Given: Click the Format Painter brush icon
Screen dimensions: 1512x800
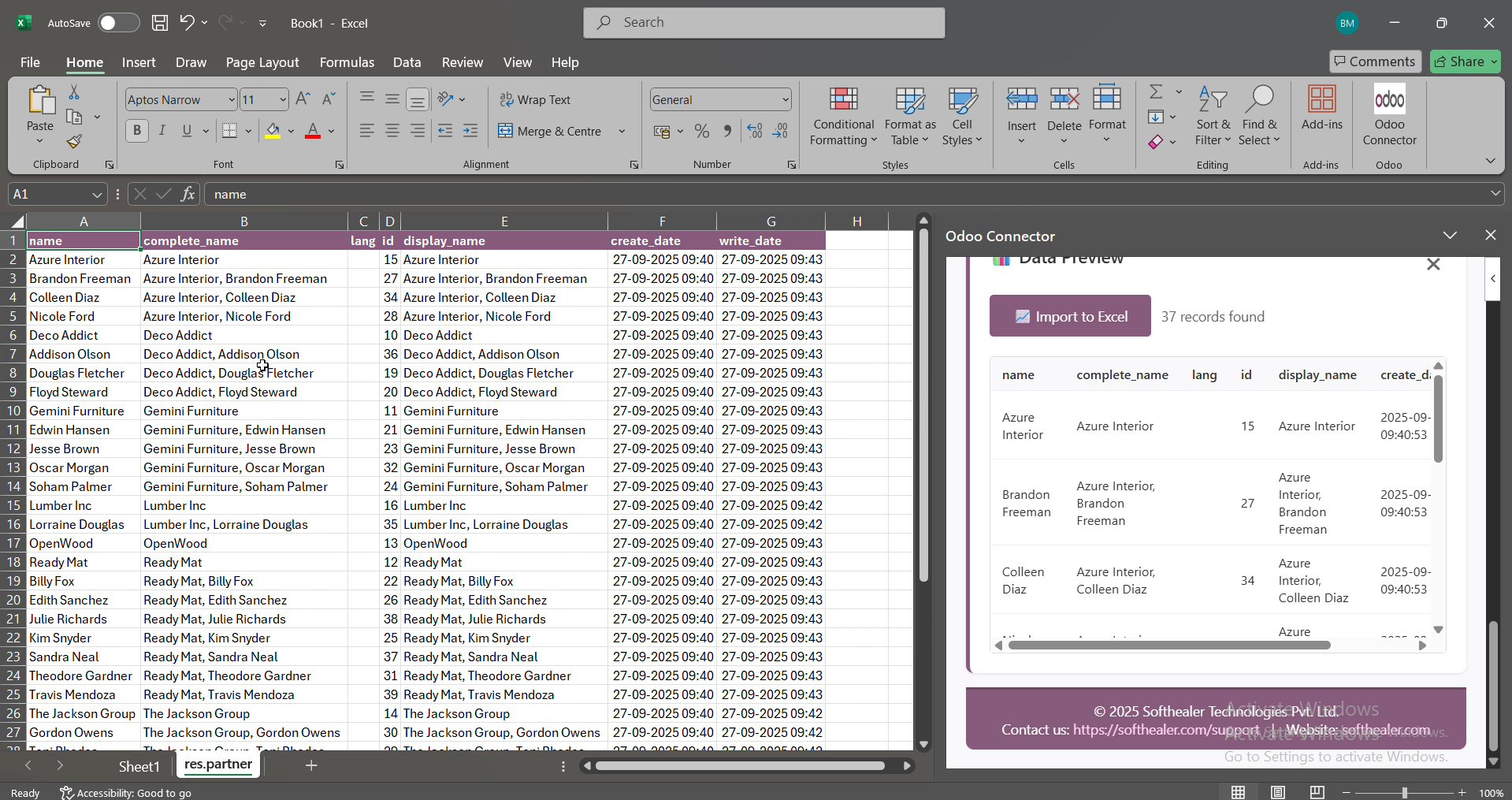Looking at the screenshot, I should (x=74, y=142).
